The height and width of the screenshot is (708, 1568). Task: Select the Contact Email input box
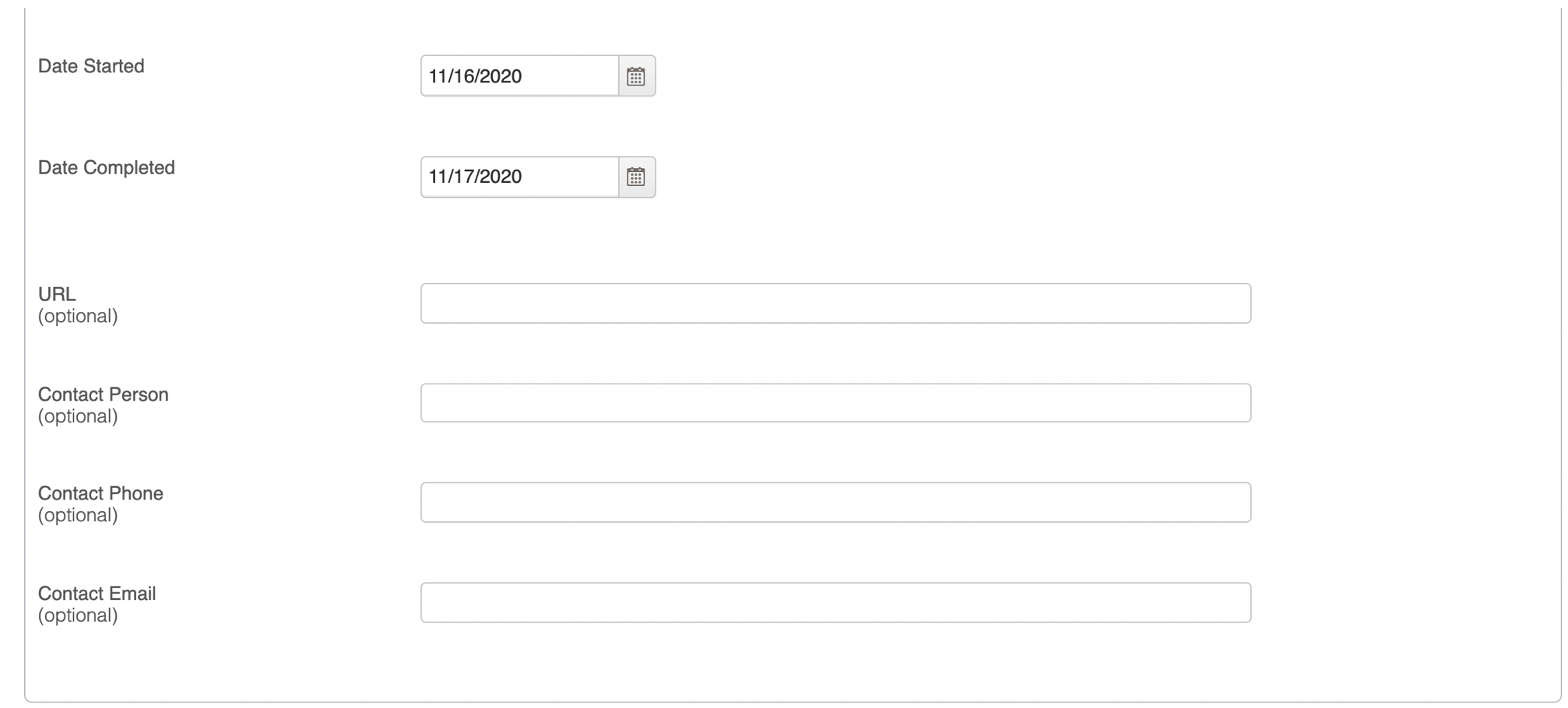[x=835, y=602]
